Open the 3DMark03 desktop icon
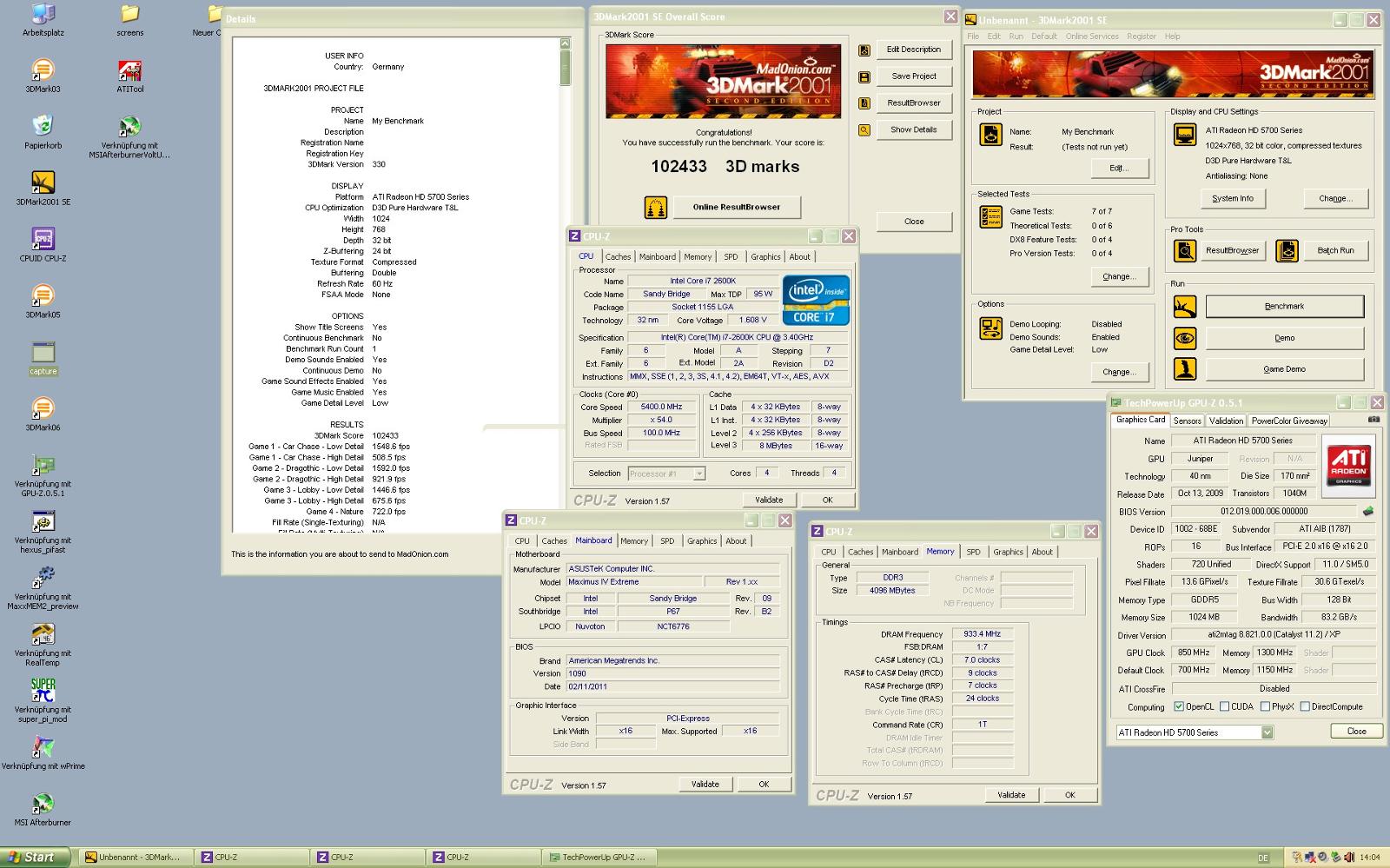The width and height of the screenshot is (1390, 868). point(43,71)
